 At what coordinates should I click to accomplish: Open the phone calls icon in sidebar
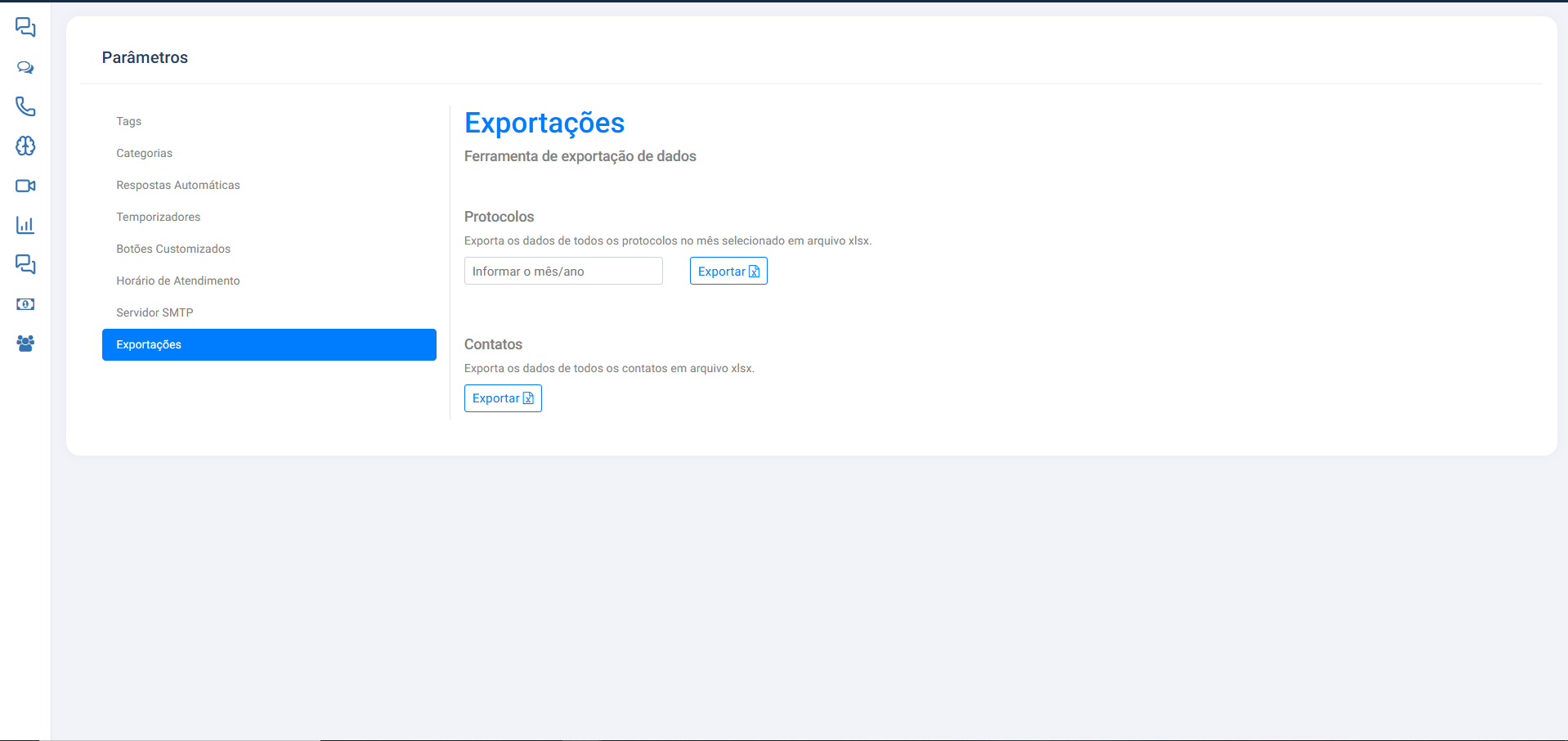25,106
